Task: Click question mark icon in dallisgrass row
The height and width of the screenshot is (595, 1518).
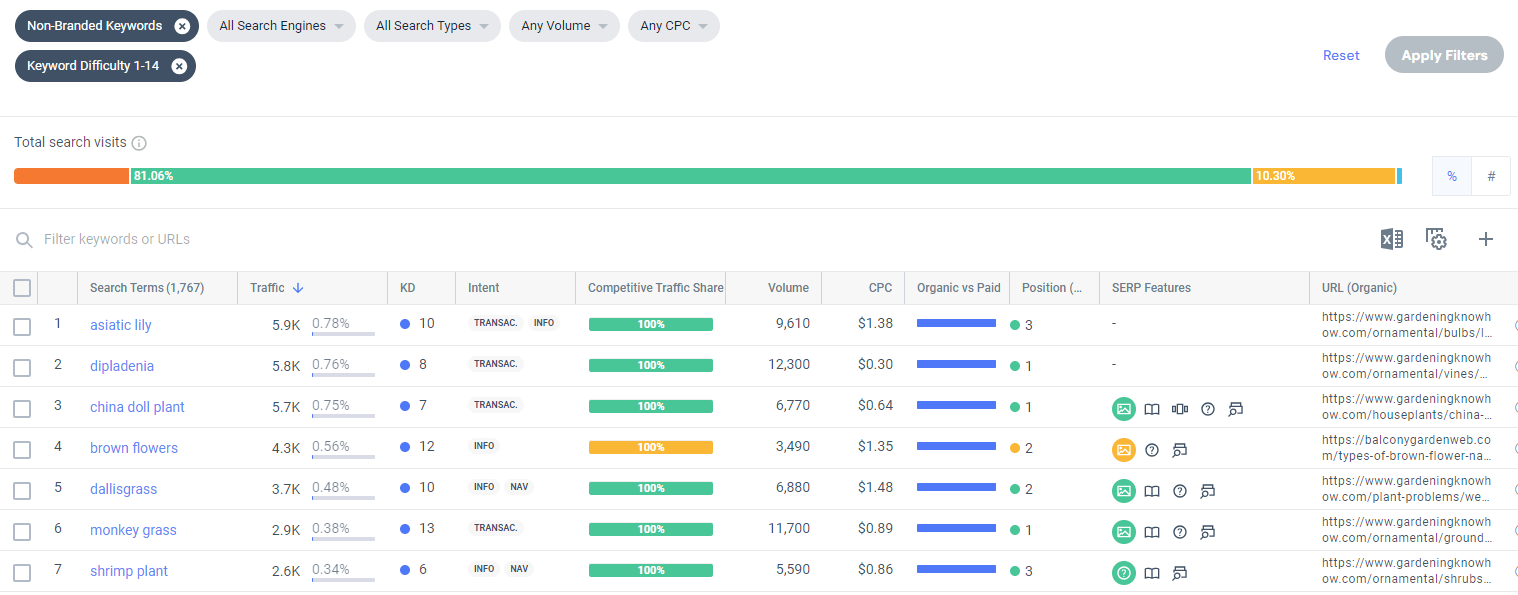Action: click(x=1180, y=491)
